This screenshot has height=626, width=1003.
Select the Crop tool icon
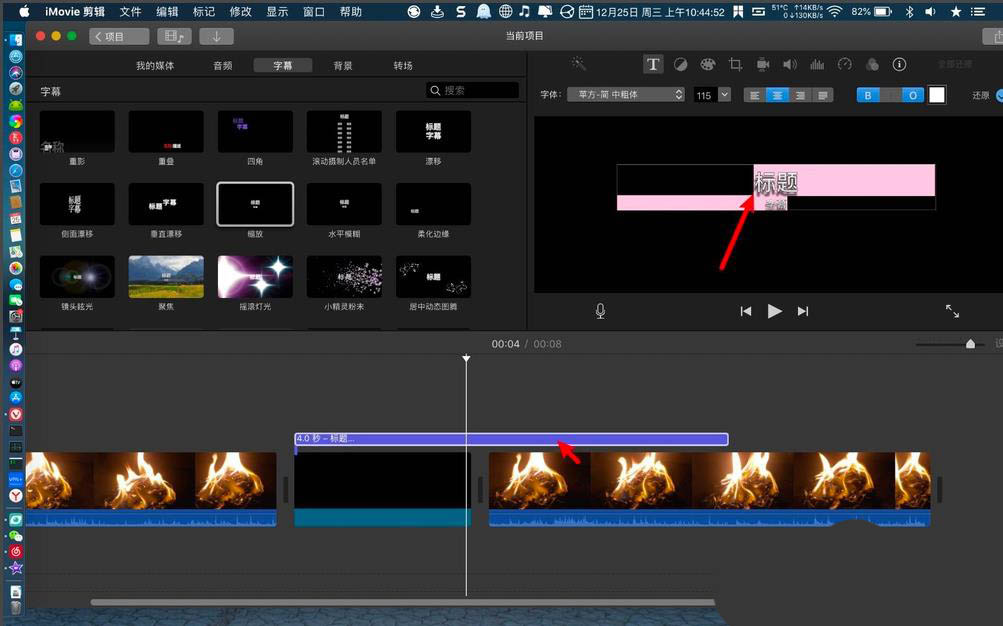point(735,64)
